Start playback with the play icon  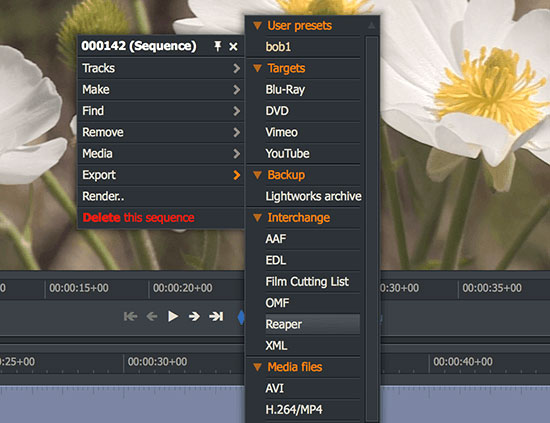tap(173, 316)
